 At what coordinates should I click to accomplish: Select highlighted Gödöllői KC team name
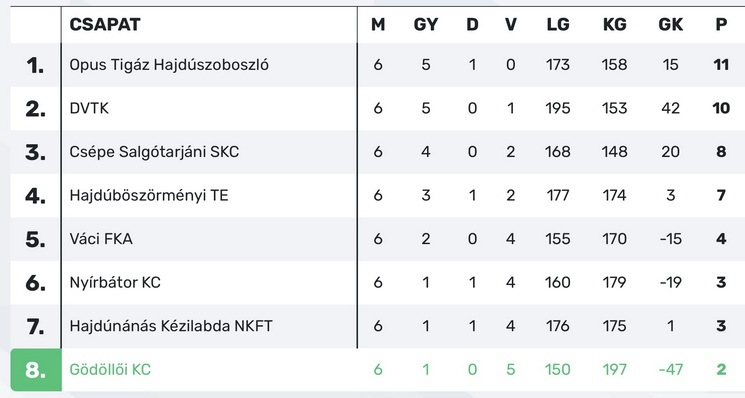click(x=110, y=370)
